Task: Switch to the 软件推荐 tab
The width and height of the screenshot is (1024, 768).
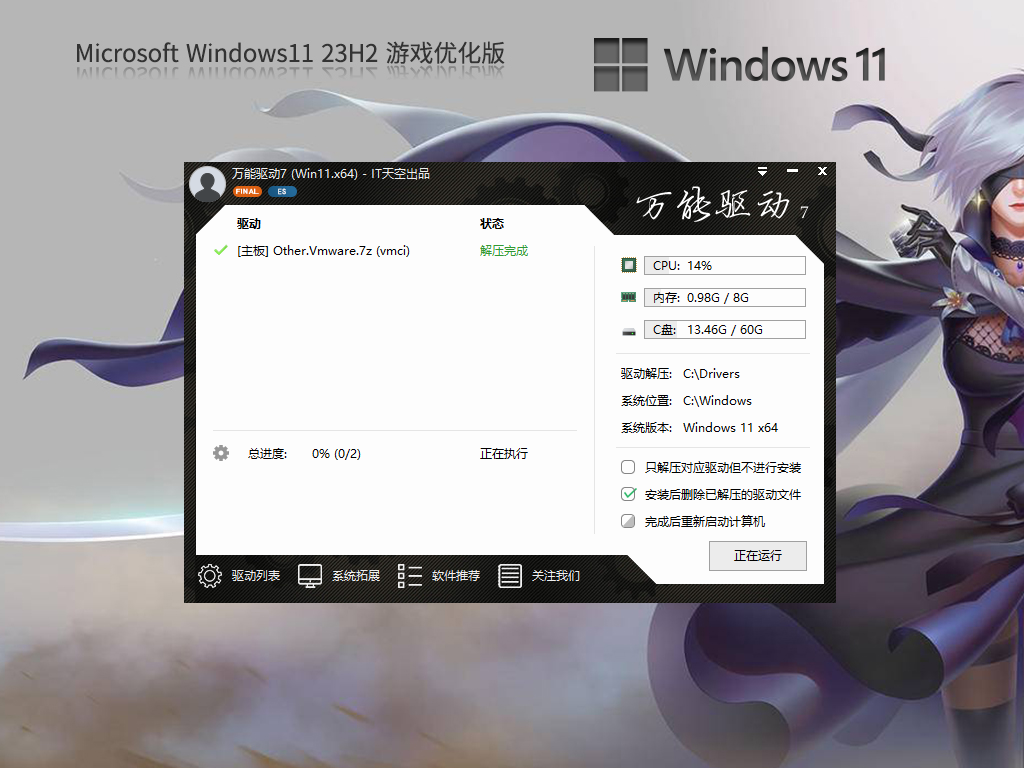Action: pyautogui.click(x=409, y=576)
